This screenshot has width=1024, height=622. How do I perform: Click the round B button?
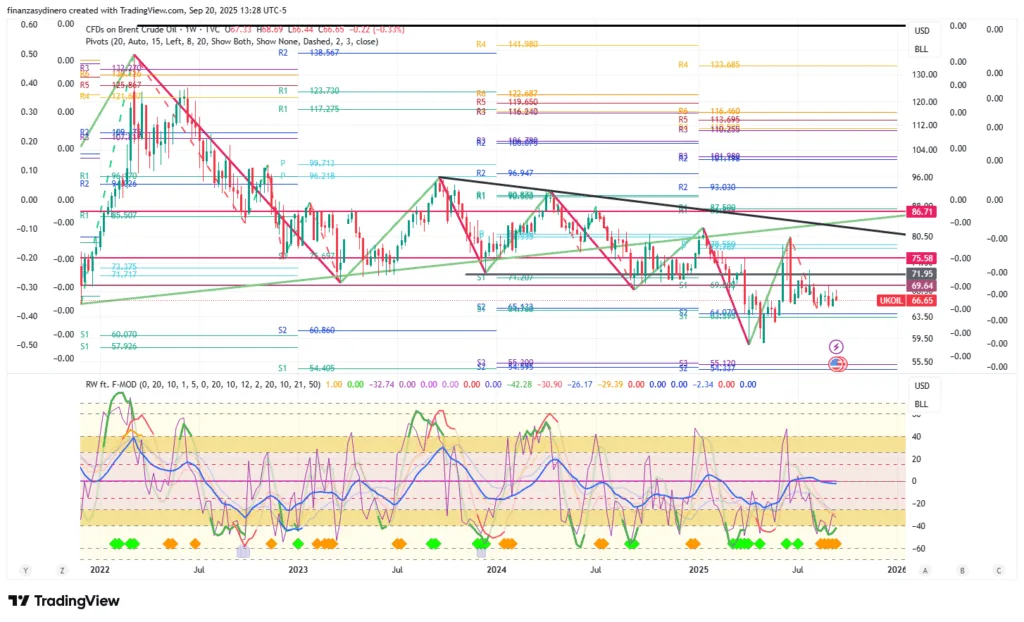pyautogui.click(x=962, y=570)
